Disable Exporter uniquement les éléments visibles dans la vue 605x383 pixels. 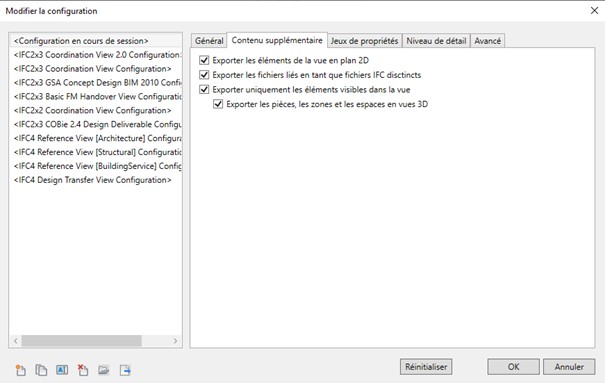coord(204,89)
